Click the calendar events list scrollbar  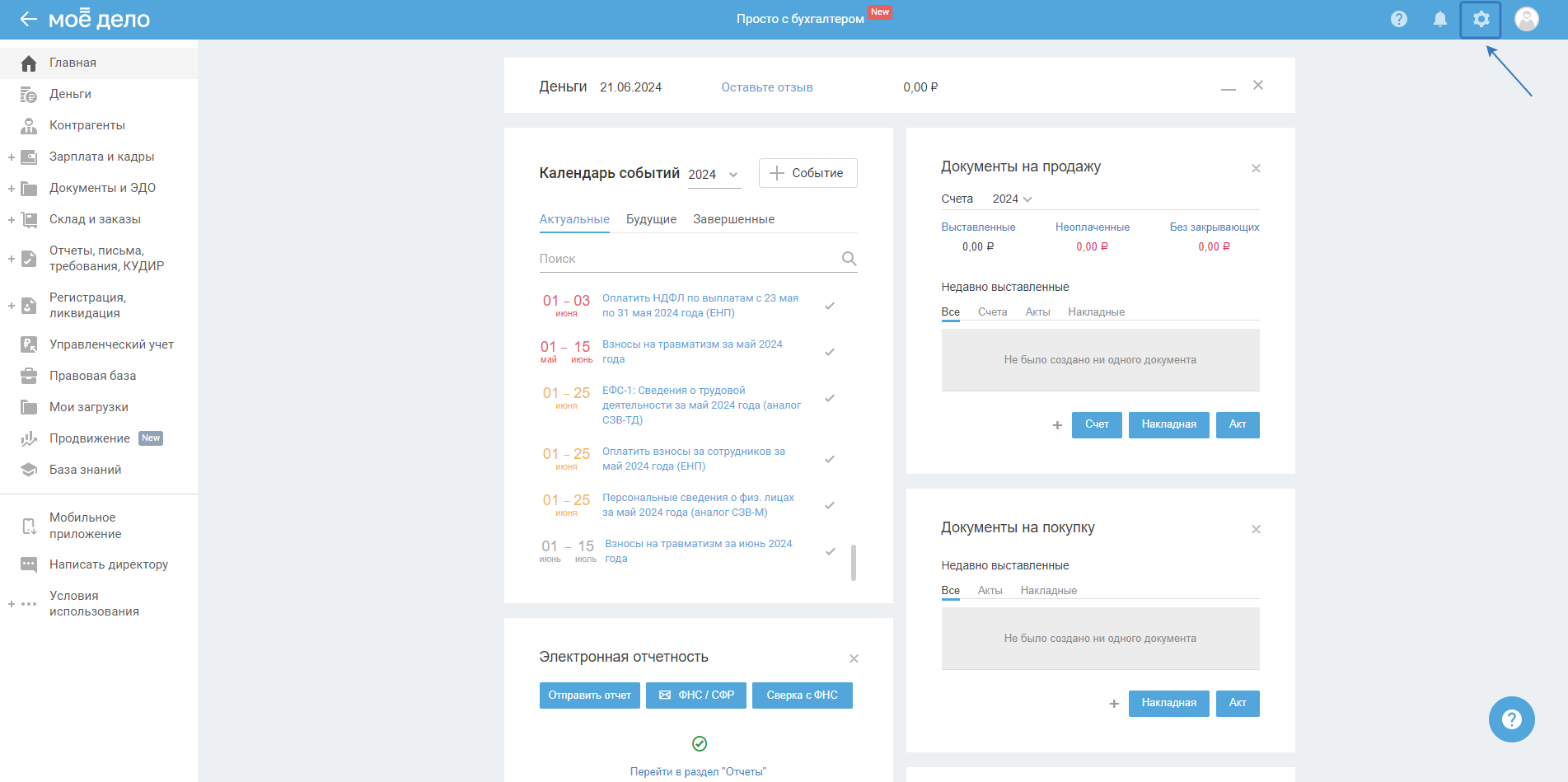(x=853, y=563)
